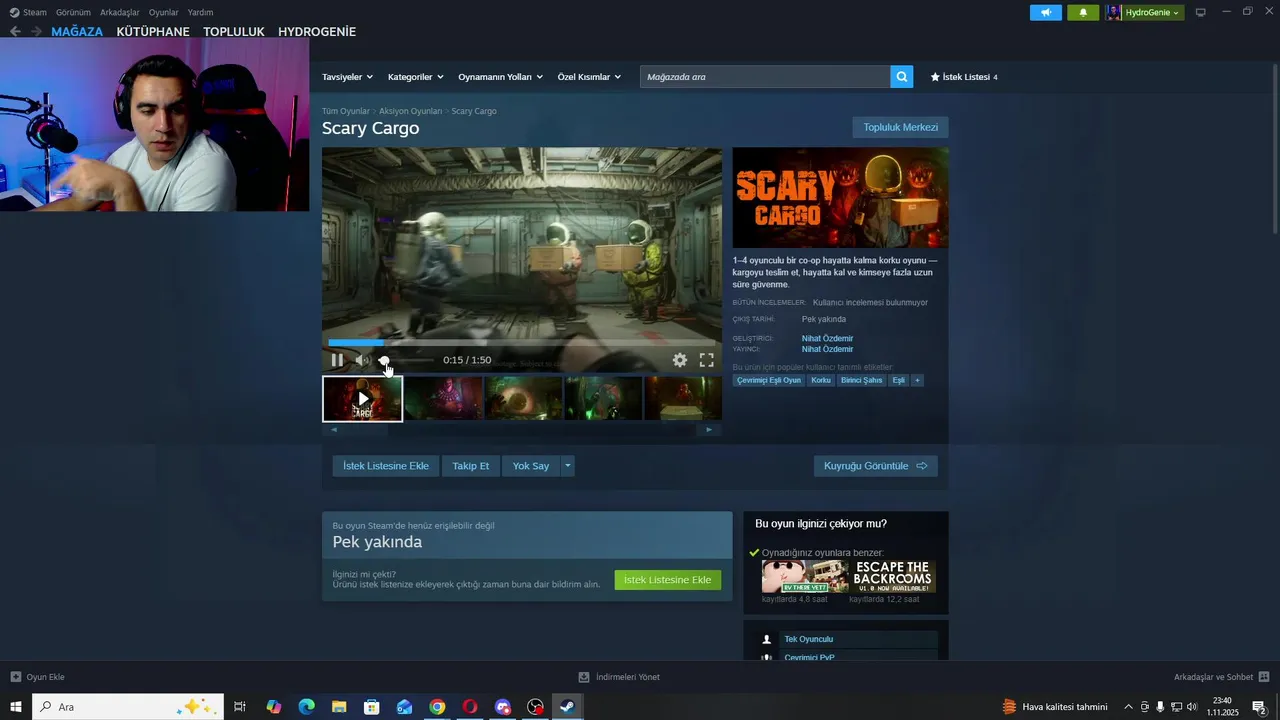Open the Tüm Oyunlar breadcrumb link
Viewport: 1280px width, 720px height.
346,111
